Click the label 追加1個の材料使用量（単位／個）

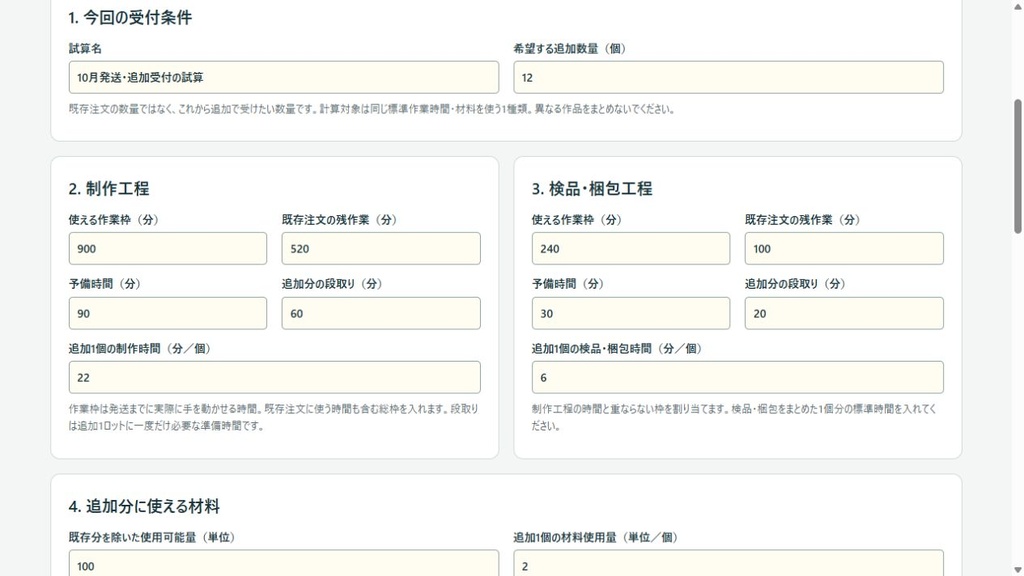[x=596, y=537]
